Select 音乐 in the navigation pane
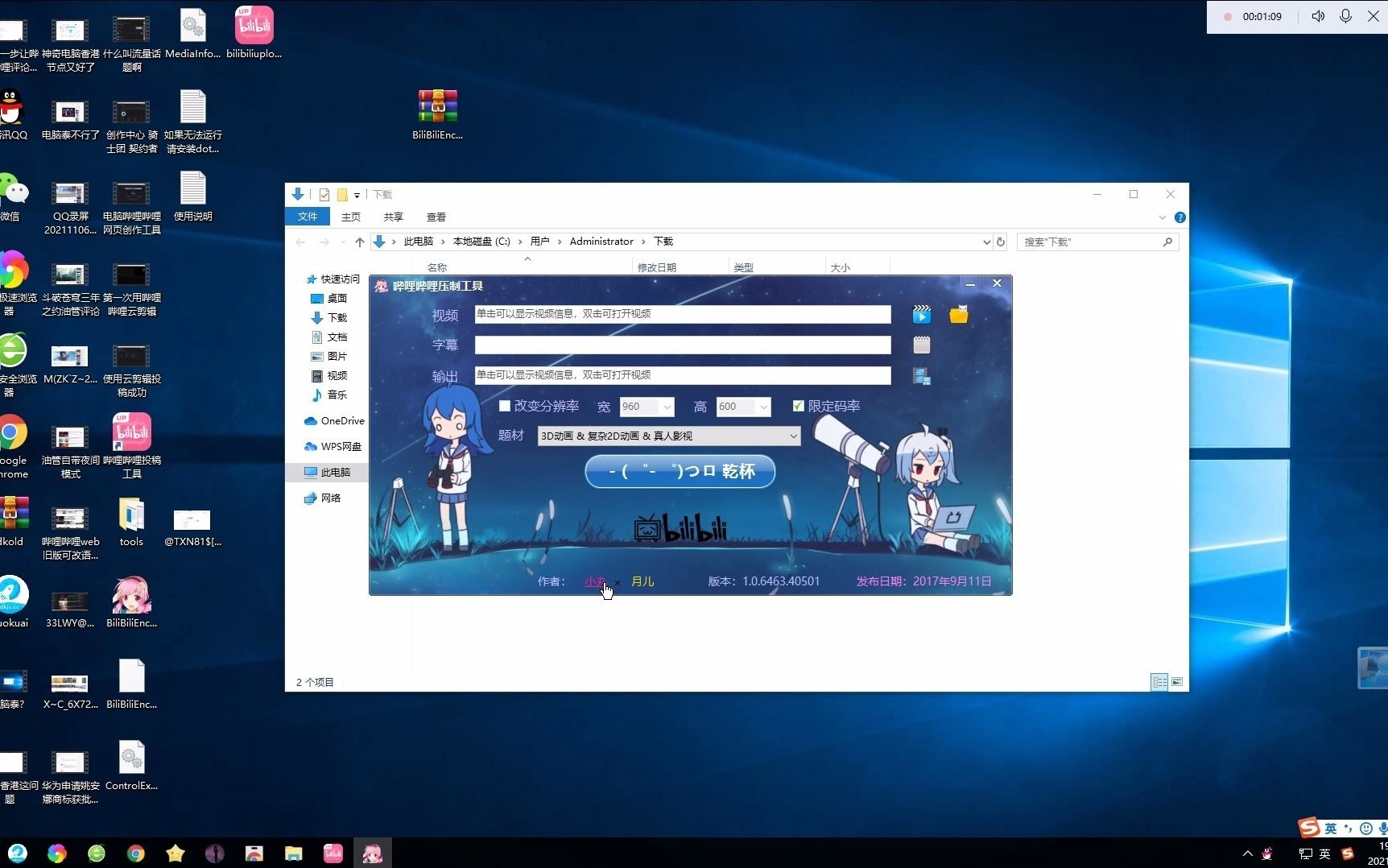1388x868 pixels. 330,395
